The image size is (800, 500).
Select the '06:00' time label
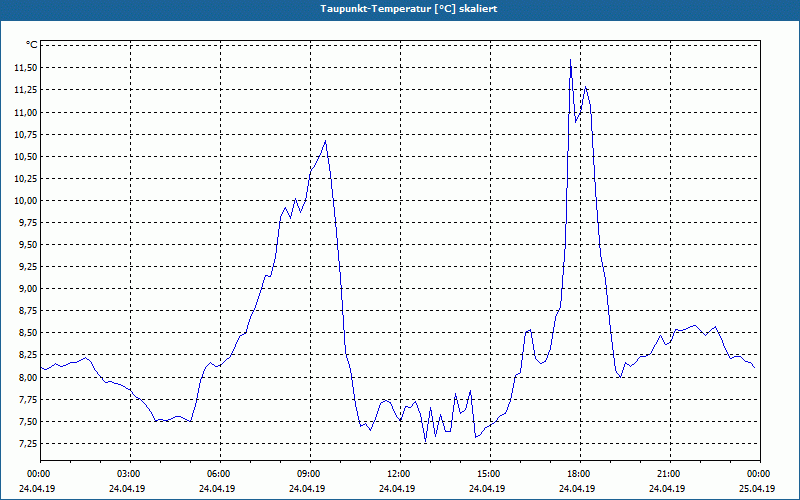click(220, 474)
